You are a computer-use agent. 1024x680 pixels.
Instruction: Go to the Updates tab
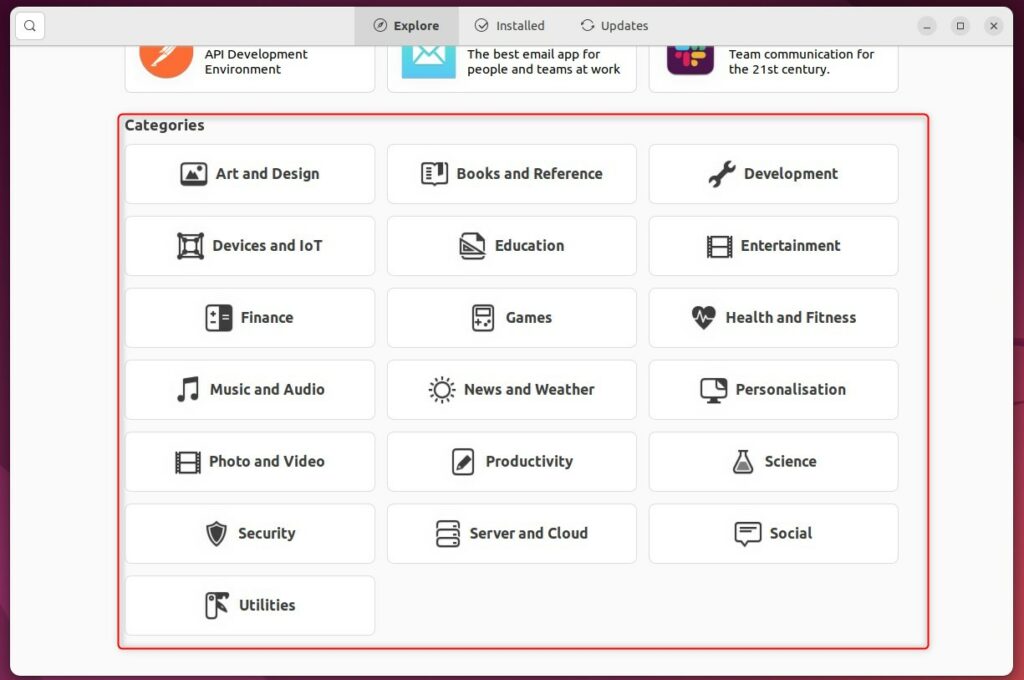615,25
